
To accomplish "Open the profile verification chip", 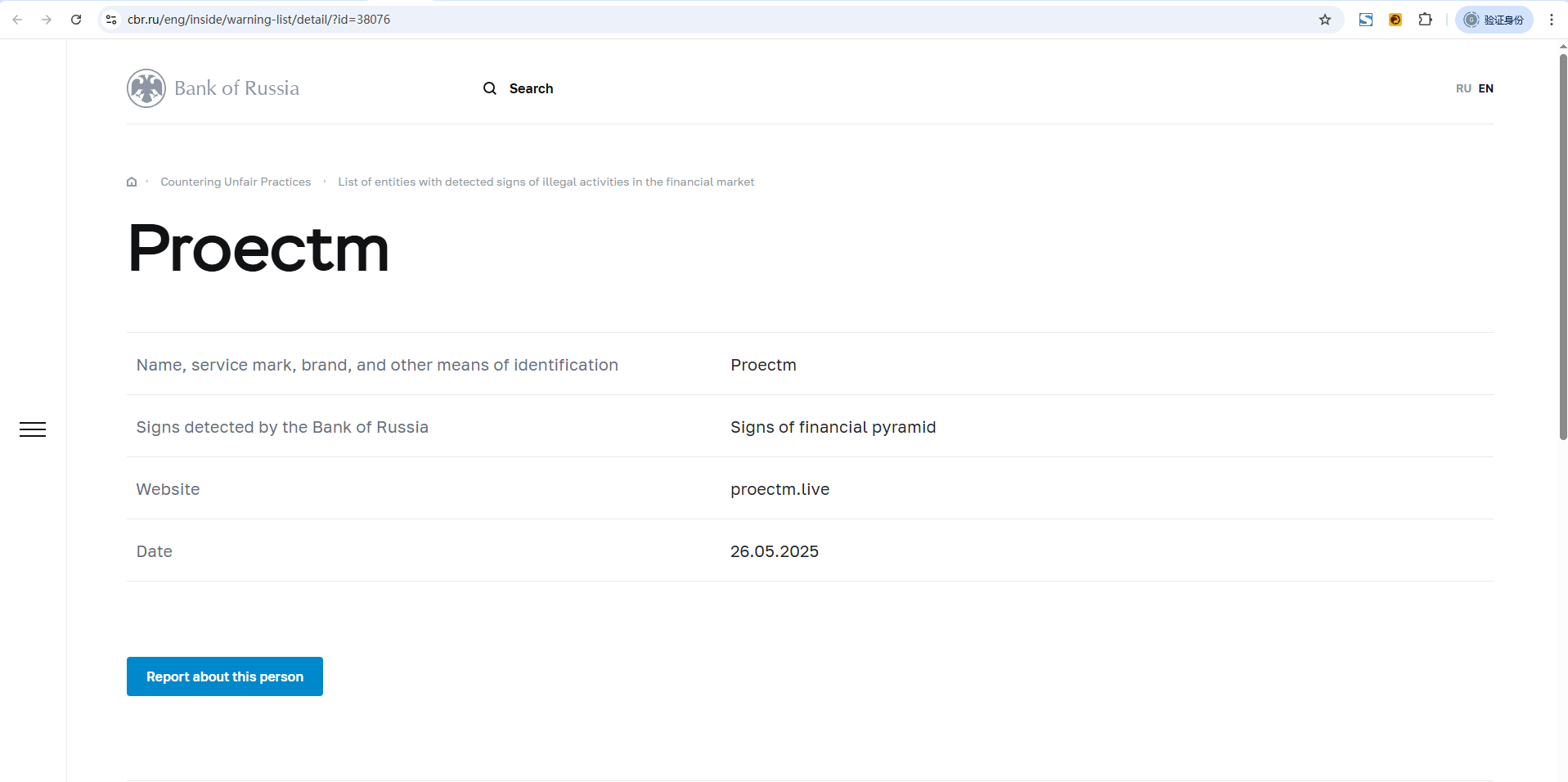I will click(1494, 20).
